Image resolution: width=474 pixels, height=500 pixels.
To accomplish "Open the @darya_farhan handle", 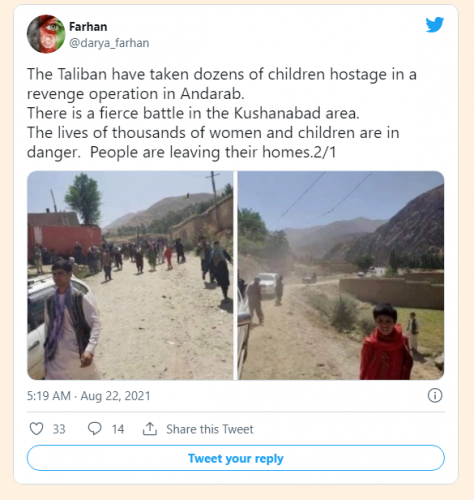I will 109,43.
